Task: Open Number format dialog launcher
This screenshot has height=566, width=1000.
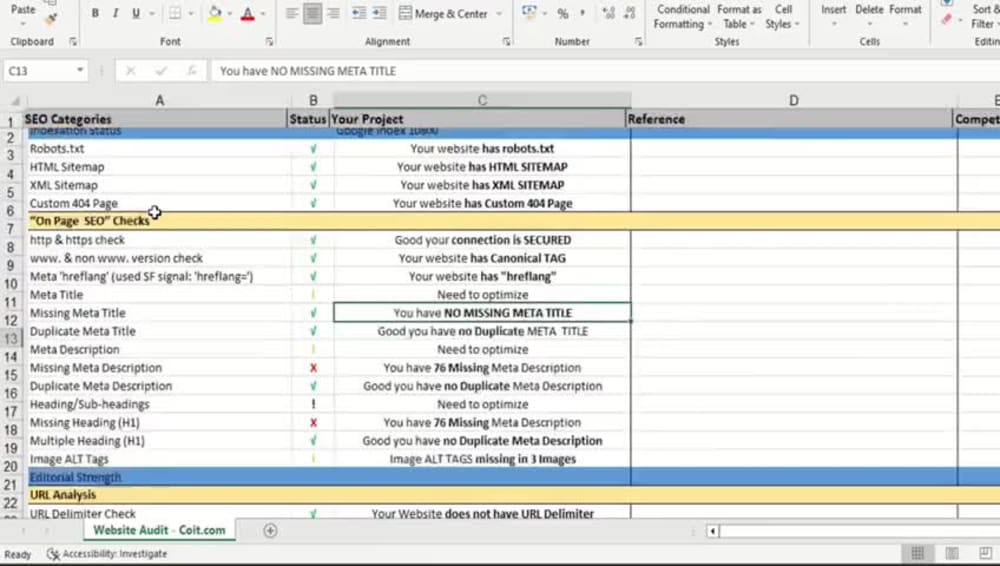Action: [638, 41]
